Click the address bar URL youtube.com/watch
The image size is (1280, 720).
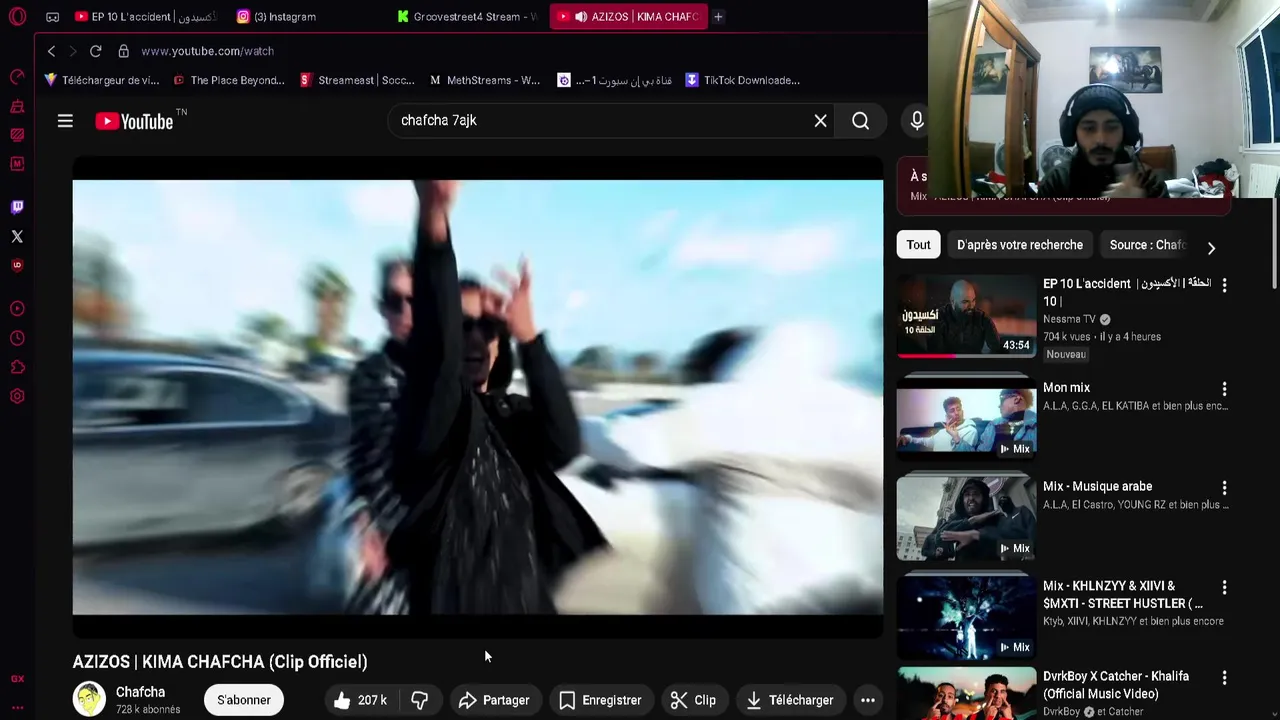[x=207, y=51]
